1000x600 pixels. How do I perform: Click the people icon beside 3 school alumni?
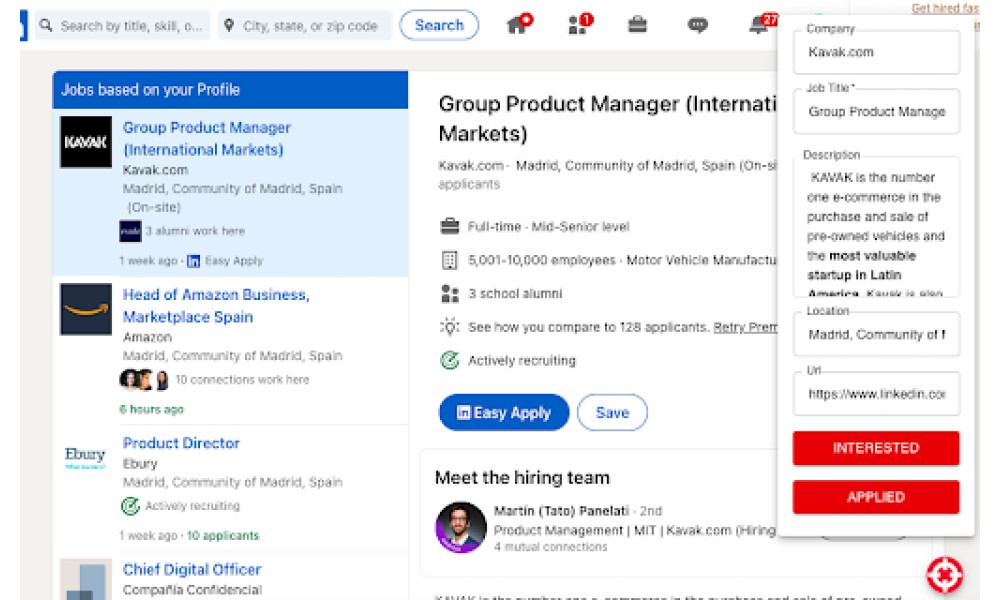pos(450,293)
